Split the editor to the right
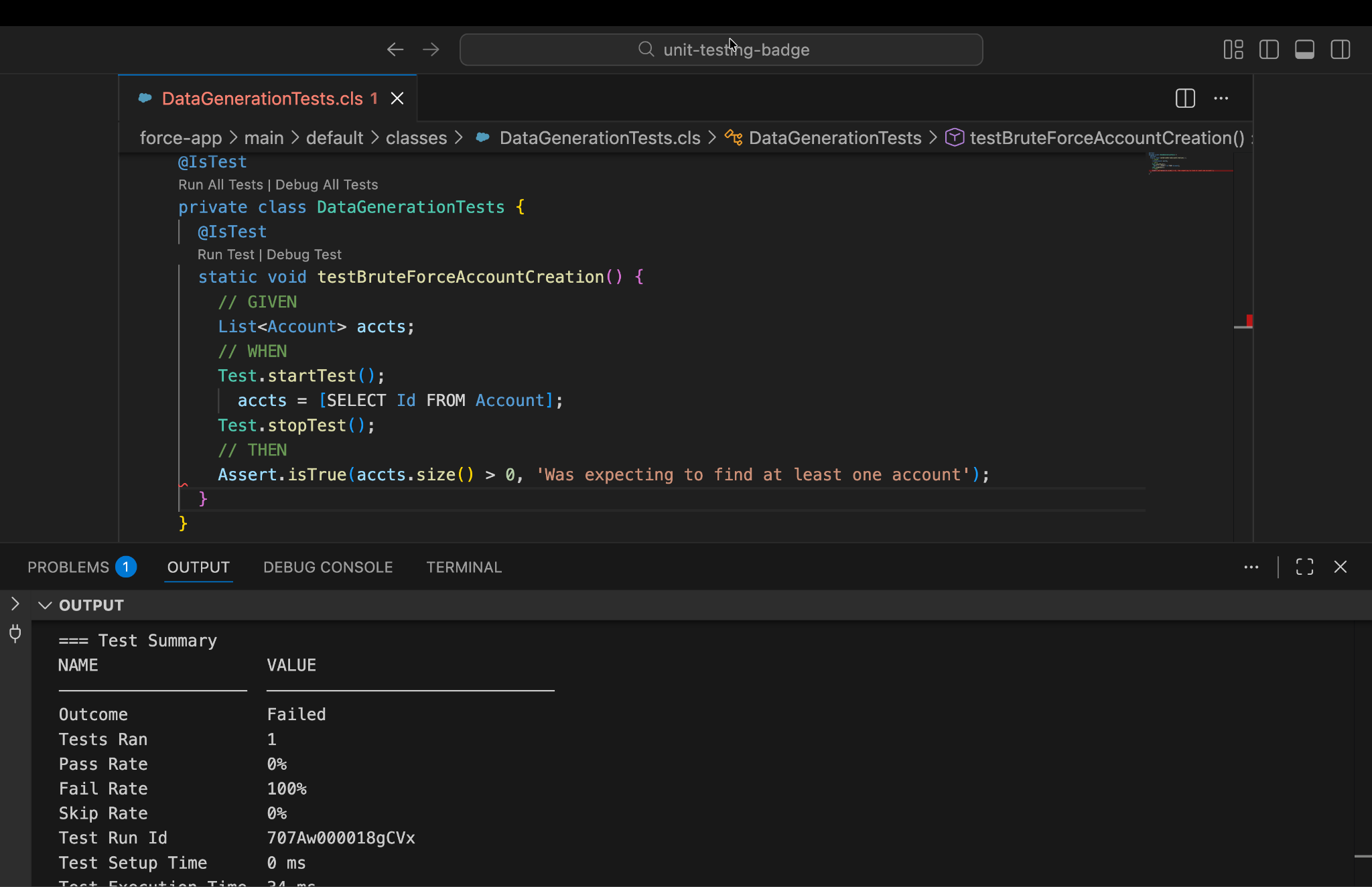Viewport: 1372px width, 887px height. point(1185,98)
